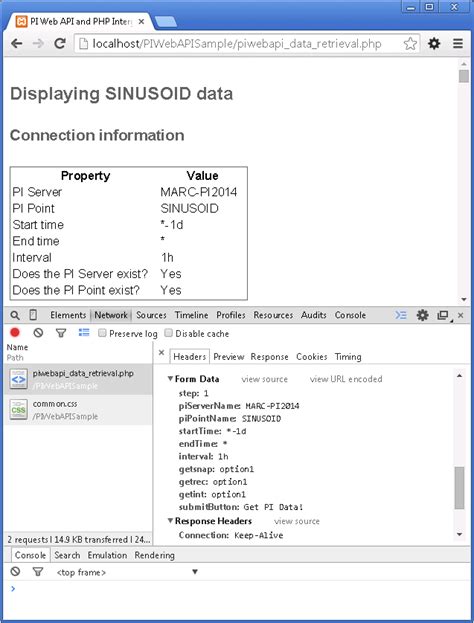Select the common.css file icon
The height and width of the screenshot is (623, 474).
19,410
